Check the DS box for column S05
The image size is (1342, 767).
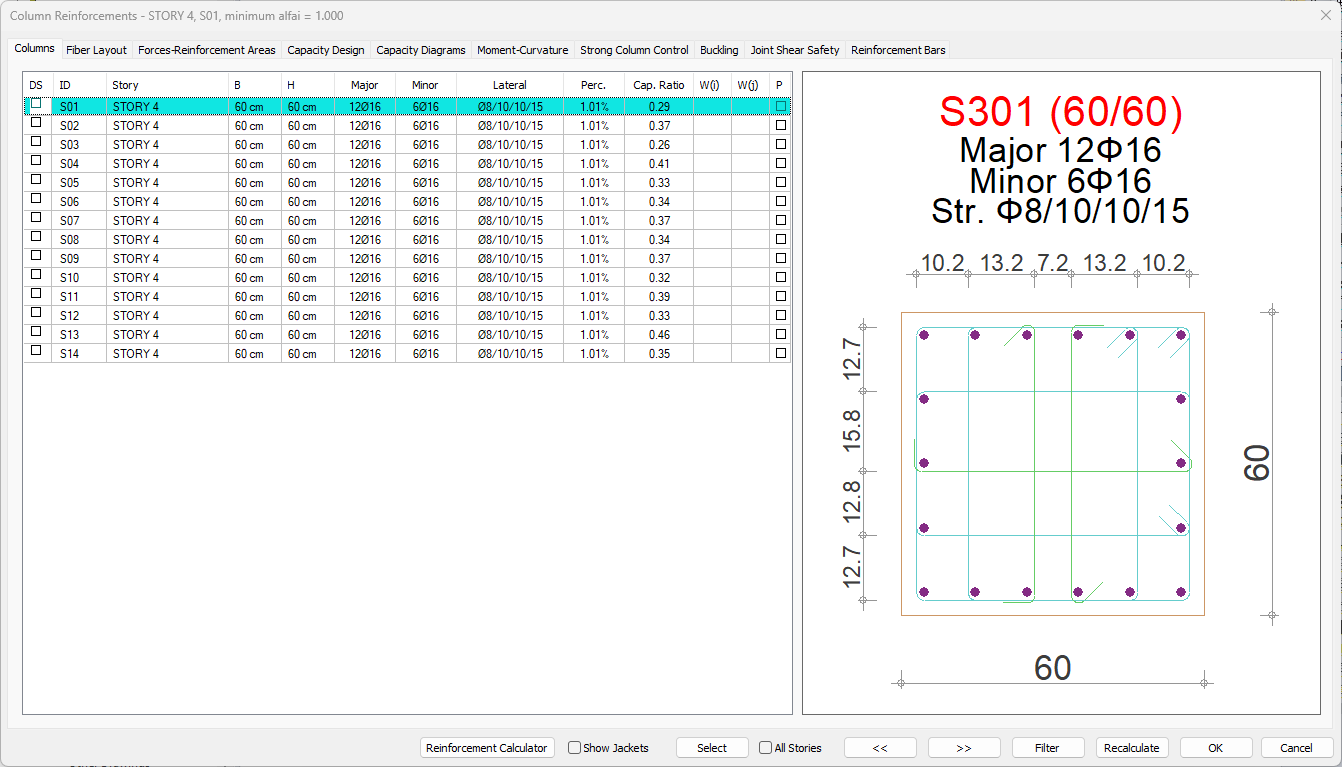coord(37,180)
